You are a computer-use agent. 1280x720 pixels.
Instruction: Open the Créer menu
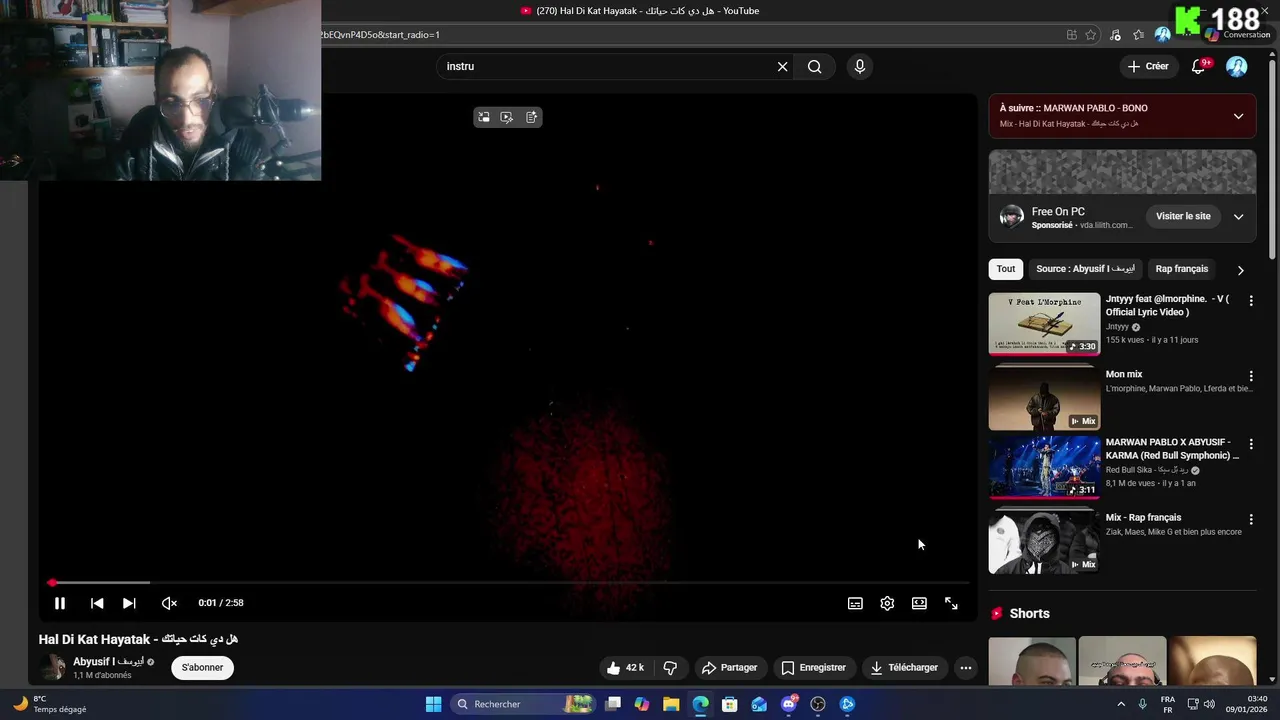point(1147,66)
